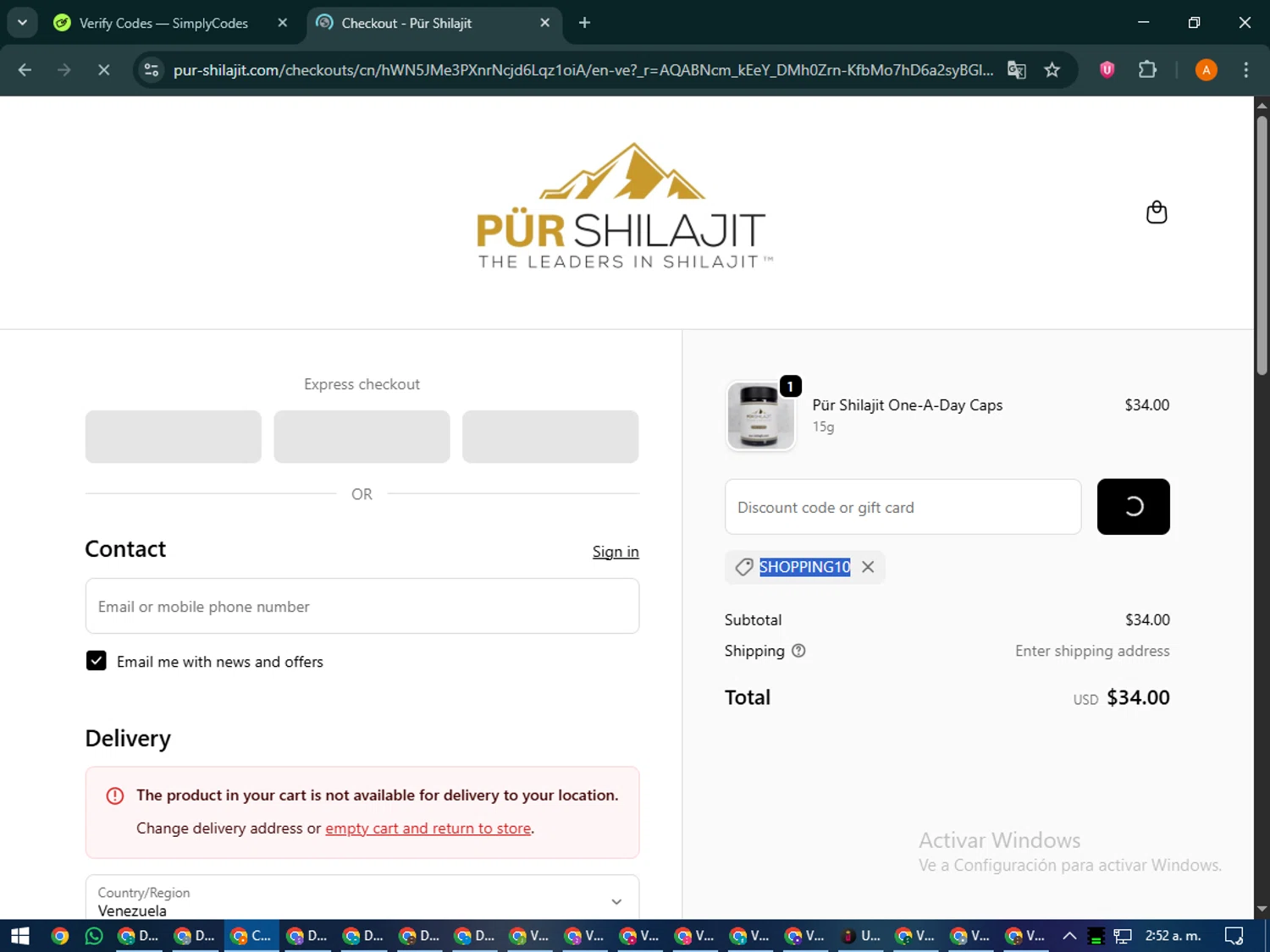Close the Verify Codes — SimplyCodes tab
This screenshot has height=952, width=1270.
coord(283,23)
